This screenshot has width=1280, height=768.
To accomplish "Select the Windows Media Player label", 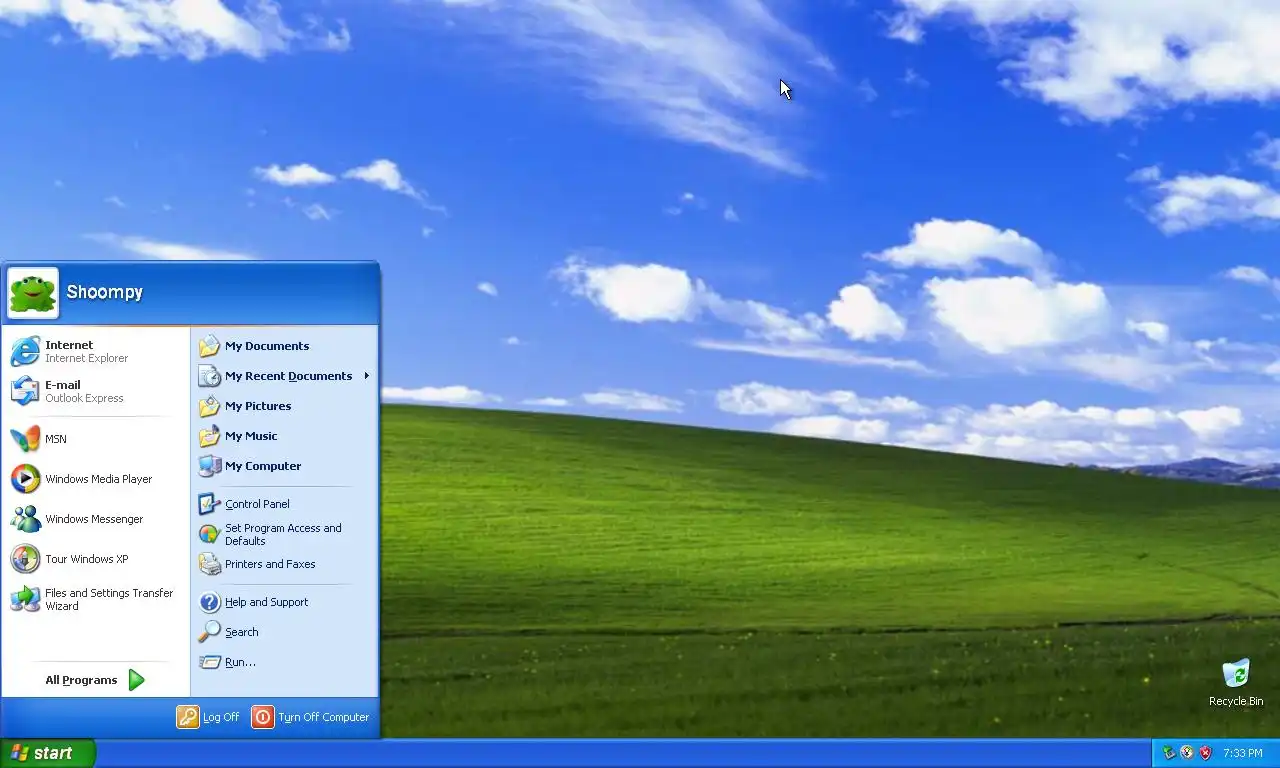I will (x=99, y=479).
